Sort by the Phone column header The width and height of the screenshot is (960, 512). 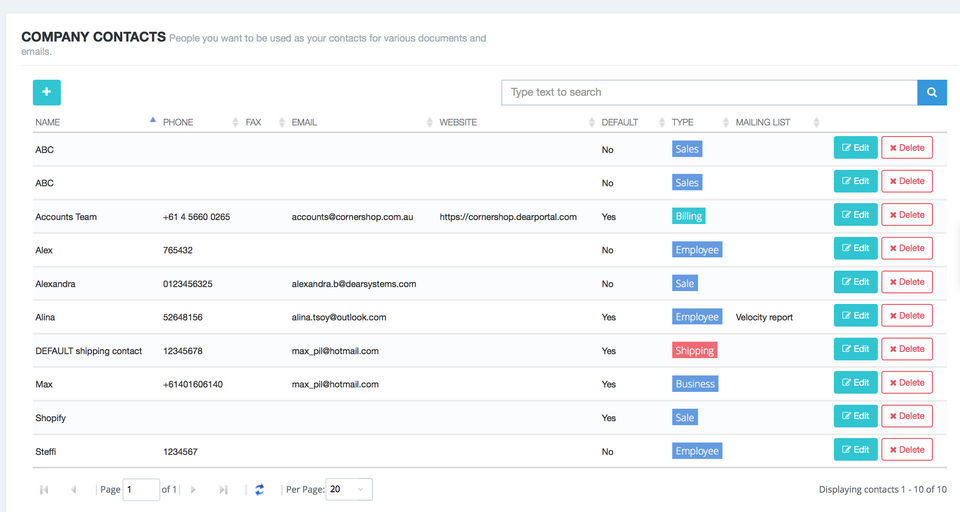pyautogui.click(x=178, y=122)
